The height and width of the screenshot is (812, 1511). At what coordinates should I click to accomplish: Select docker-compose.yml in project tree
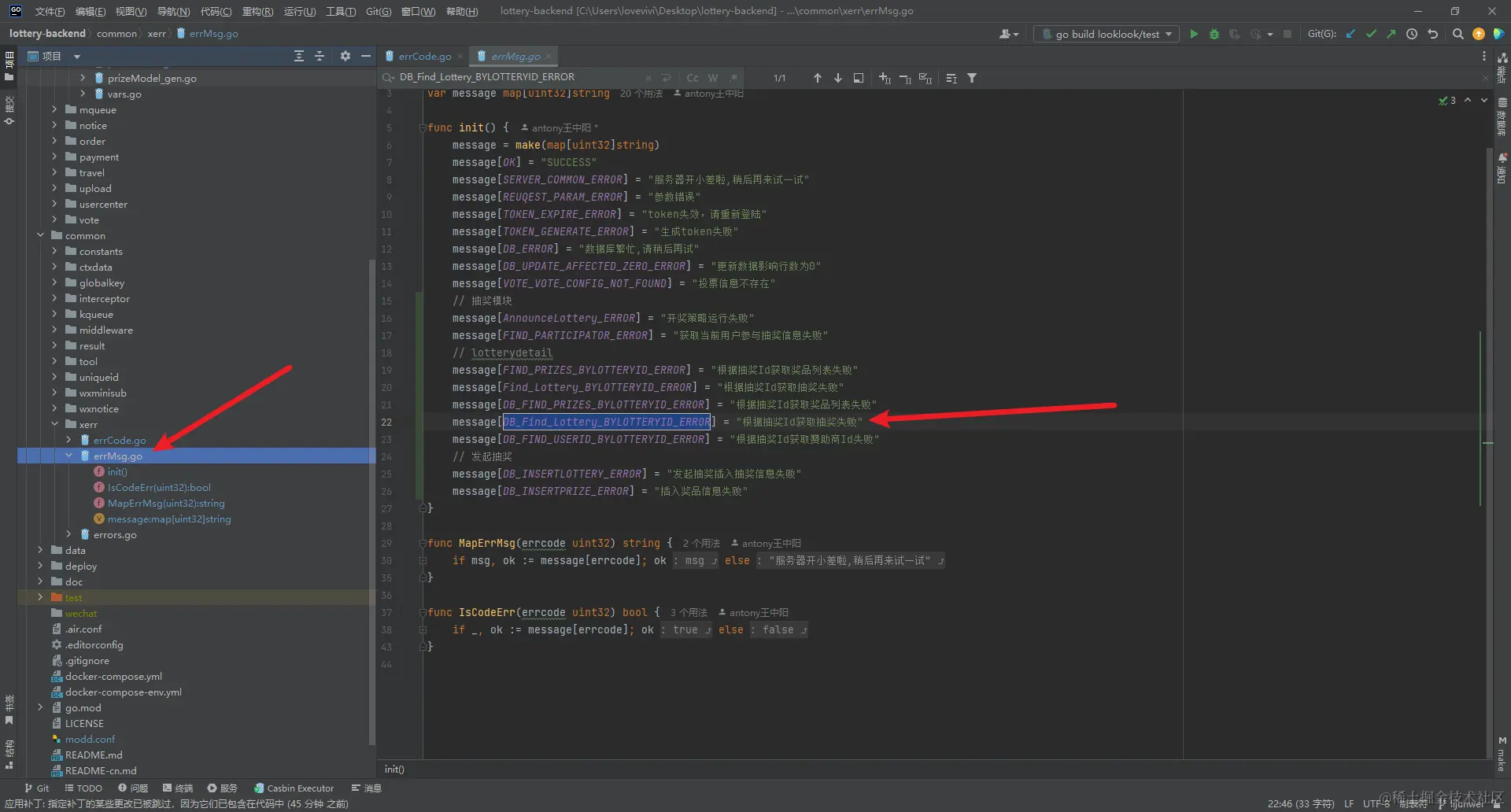click(113, 676)
